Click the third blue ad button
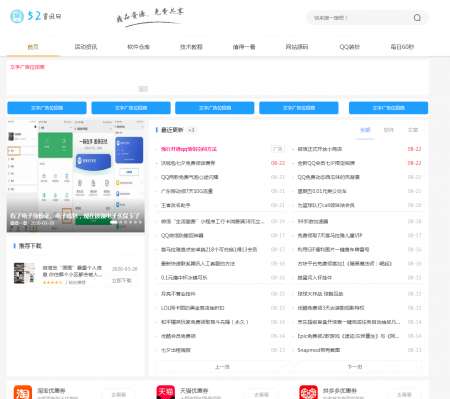This screenshot has width=450, height=399. (x=215, y=108)
